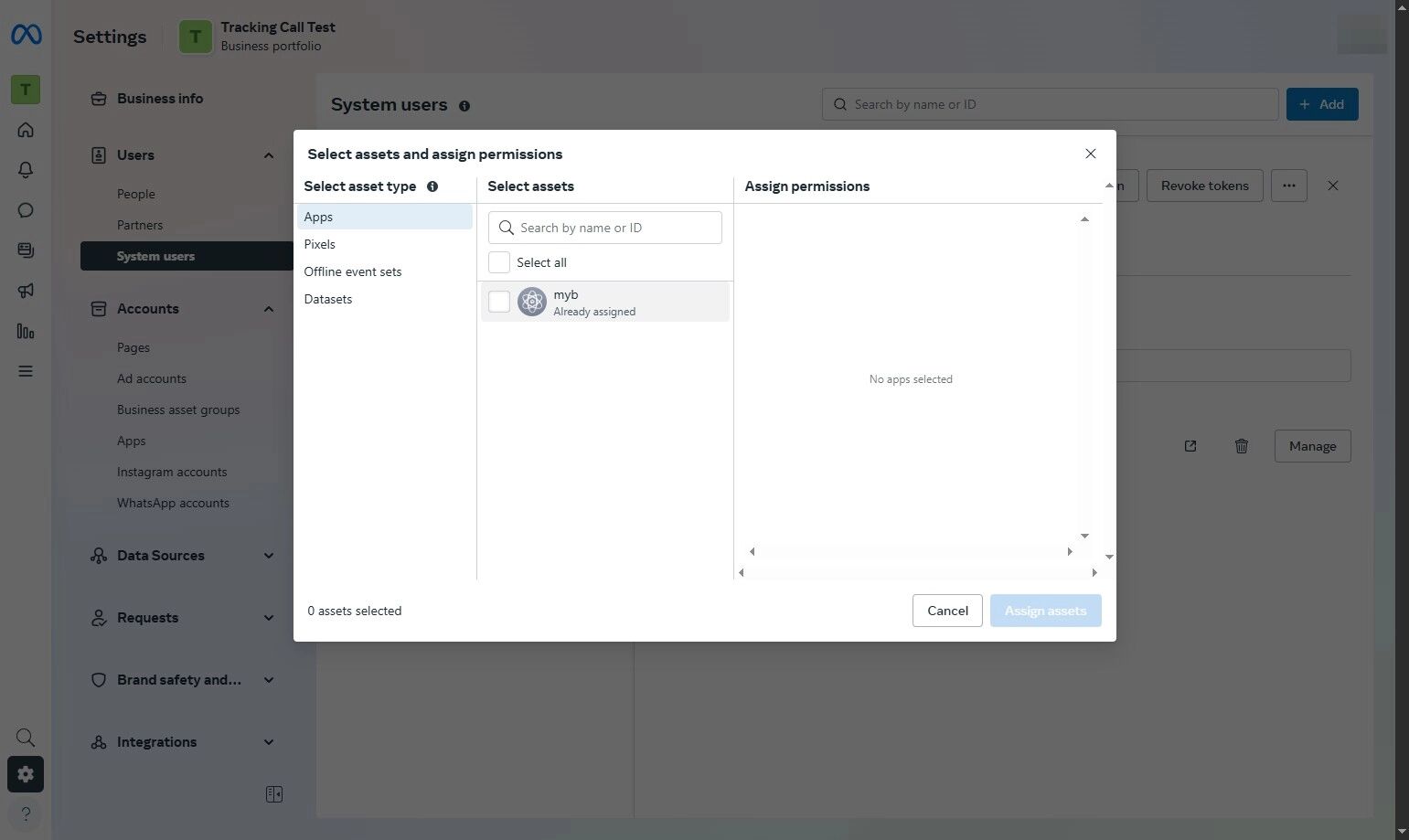Image resolution: width=1409 pixels, height=840 pixels.
Task: Expand the Integrations section
Action: coord(269,742)
